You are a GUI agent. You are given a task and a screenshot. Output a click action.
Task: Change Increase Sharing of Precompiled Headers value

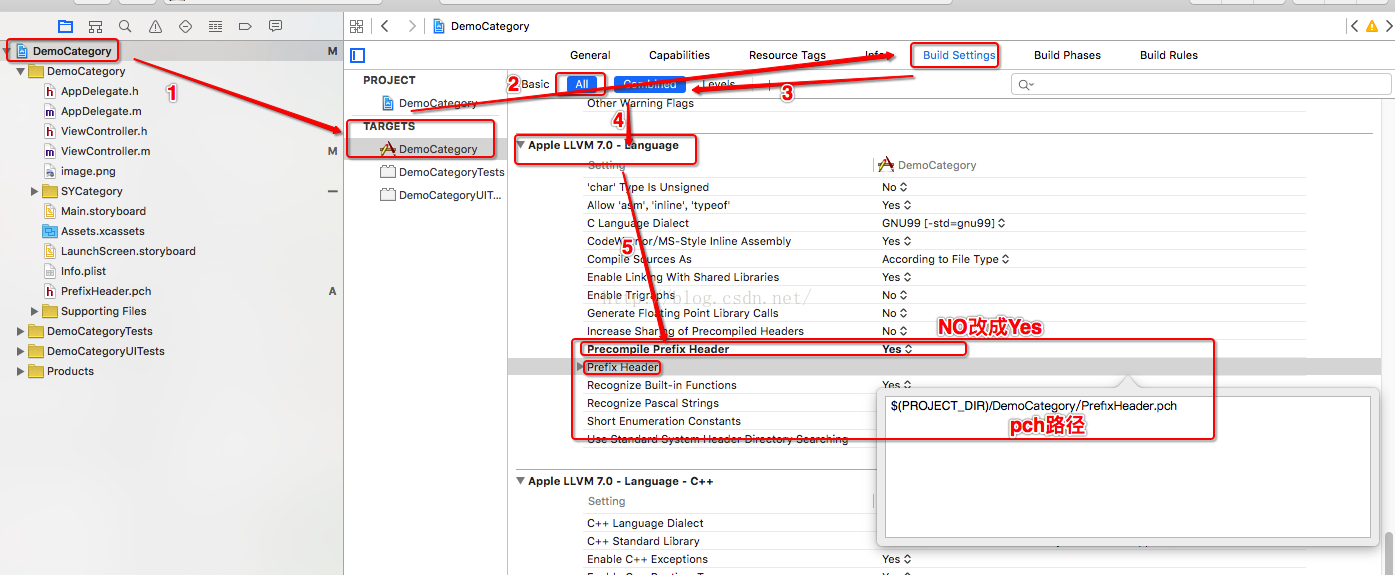tap(894, 331)
